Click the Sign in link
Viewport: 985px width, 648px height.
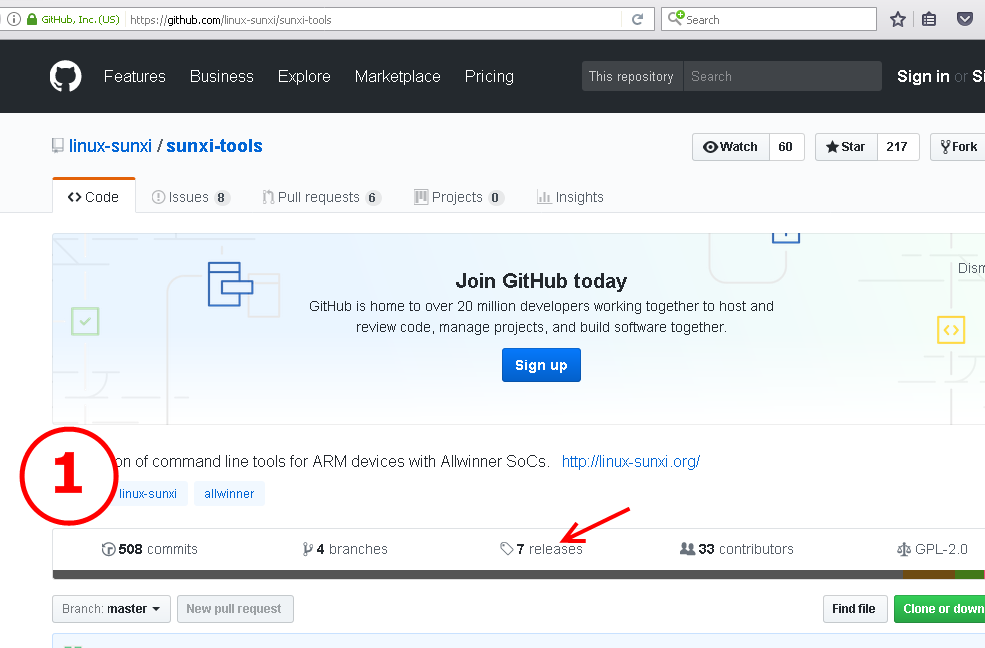coord(923,77)
